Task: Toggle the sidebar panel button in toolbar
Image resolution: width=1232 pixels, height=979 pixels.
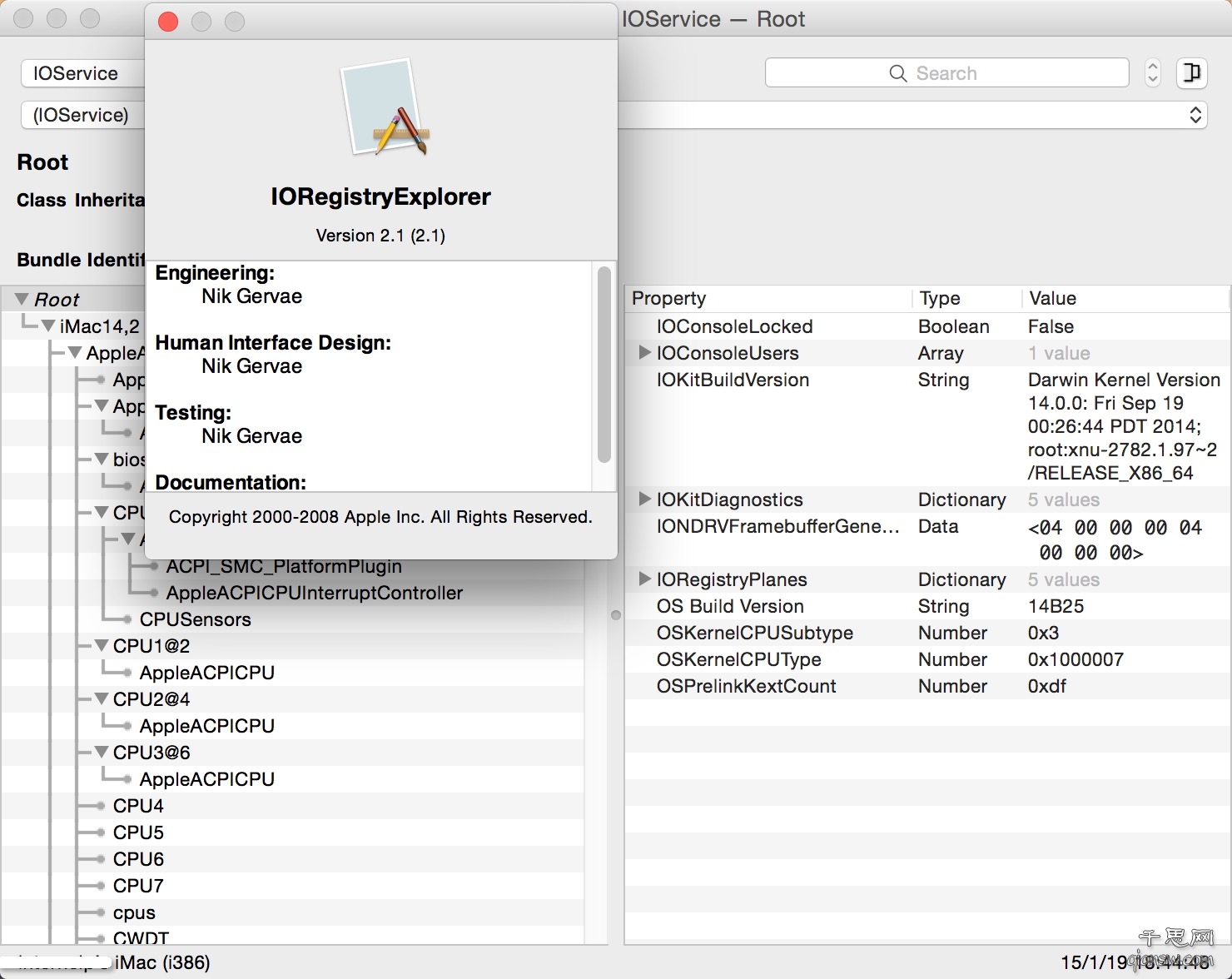Action: click(x=1192, y=73)
